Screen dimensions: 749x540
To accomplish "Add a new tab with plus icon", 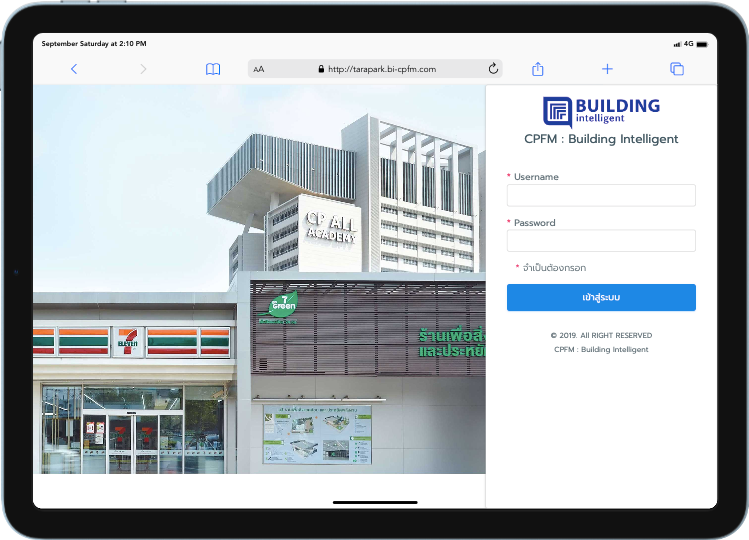I will tap(607, 69).
